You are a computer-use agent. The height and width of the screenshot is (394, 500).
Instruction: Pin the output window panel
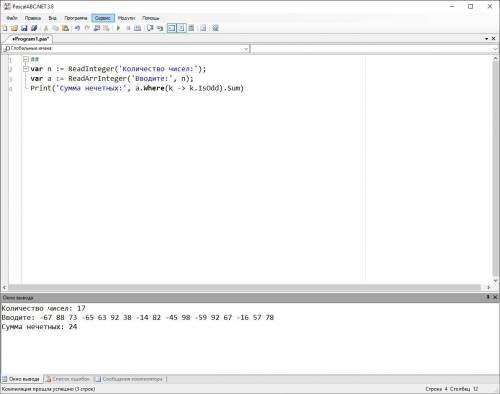[x=488, y=297]
